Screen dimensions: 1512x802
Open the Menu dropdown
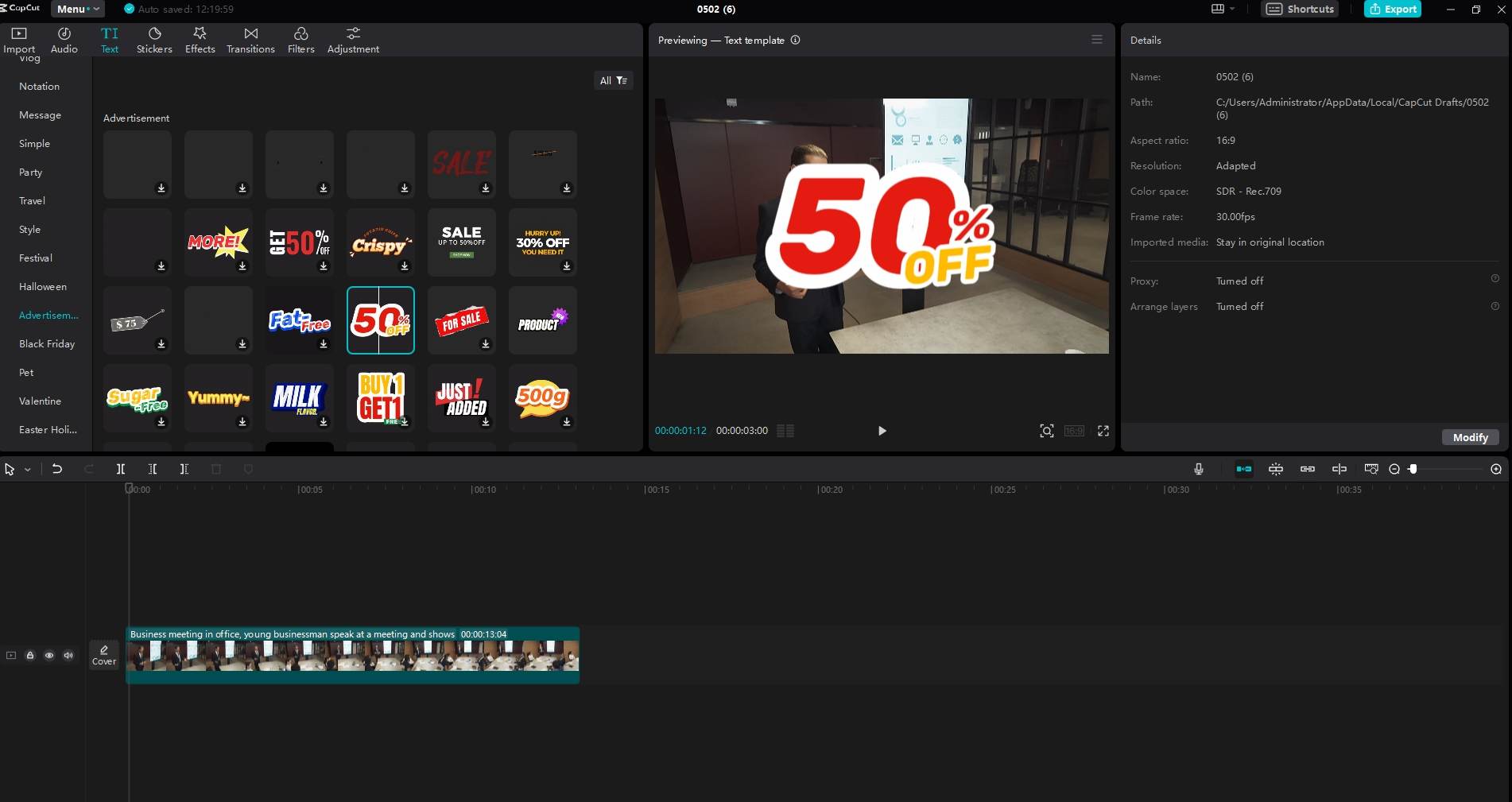point(77,9)
